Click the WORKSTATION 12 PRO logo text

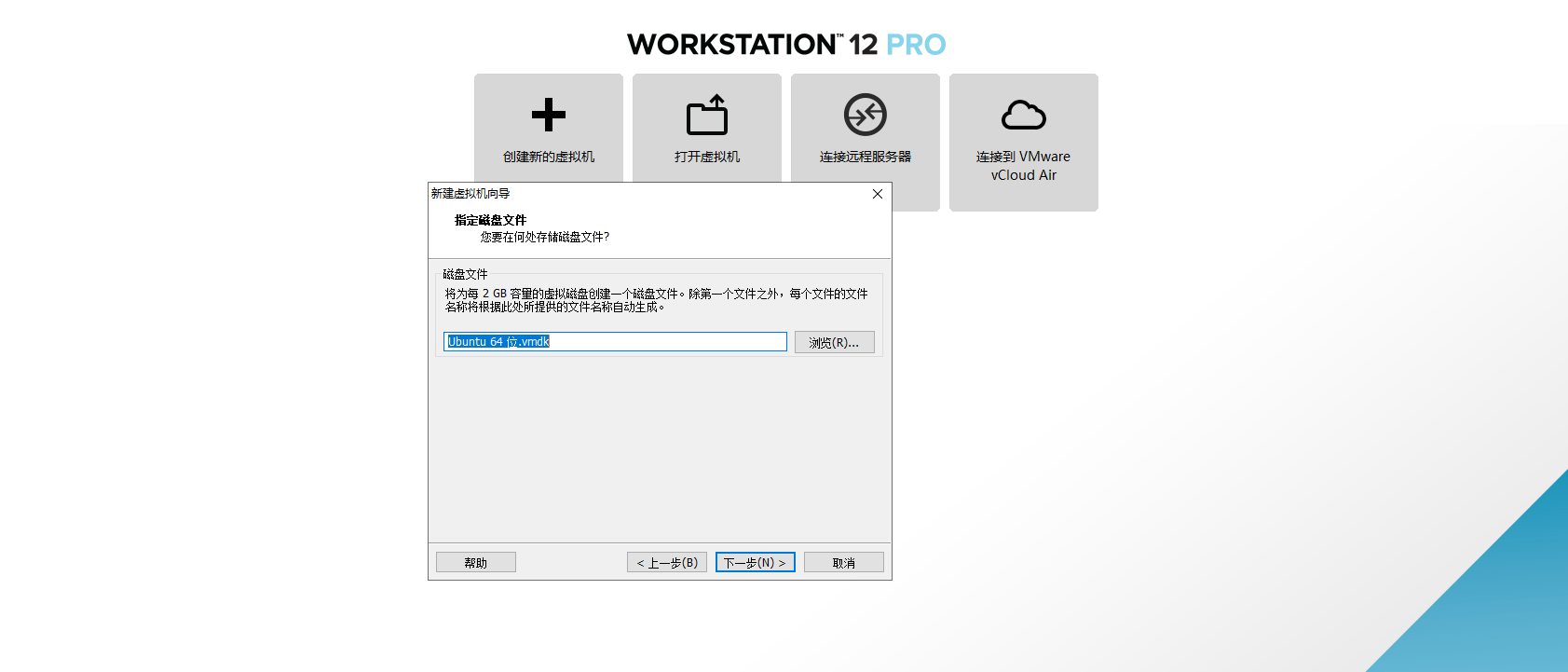pyautogui.click(x=786, y=44)
